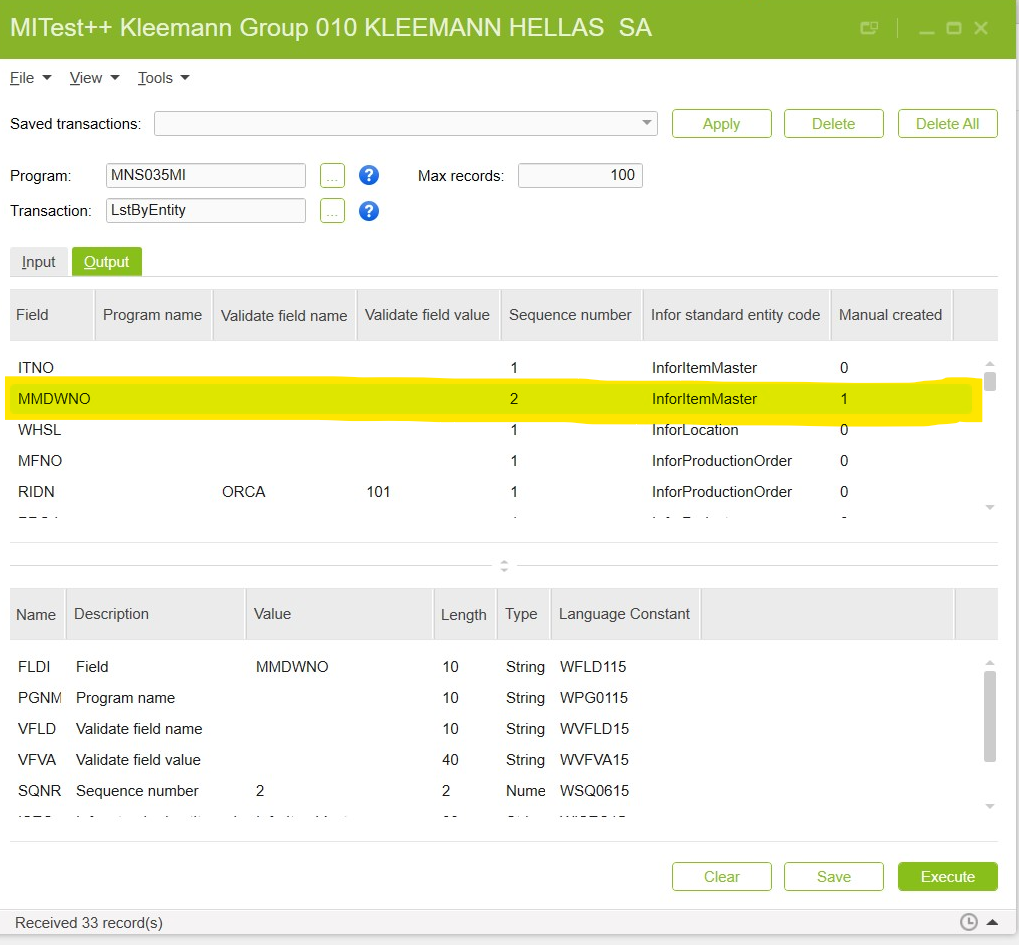Browse transactions with the ellipsis button beside LstByEntity
The height and width of the screenshot is (945, 1019).
pyautogui.click(x=332, y=211)
